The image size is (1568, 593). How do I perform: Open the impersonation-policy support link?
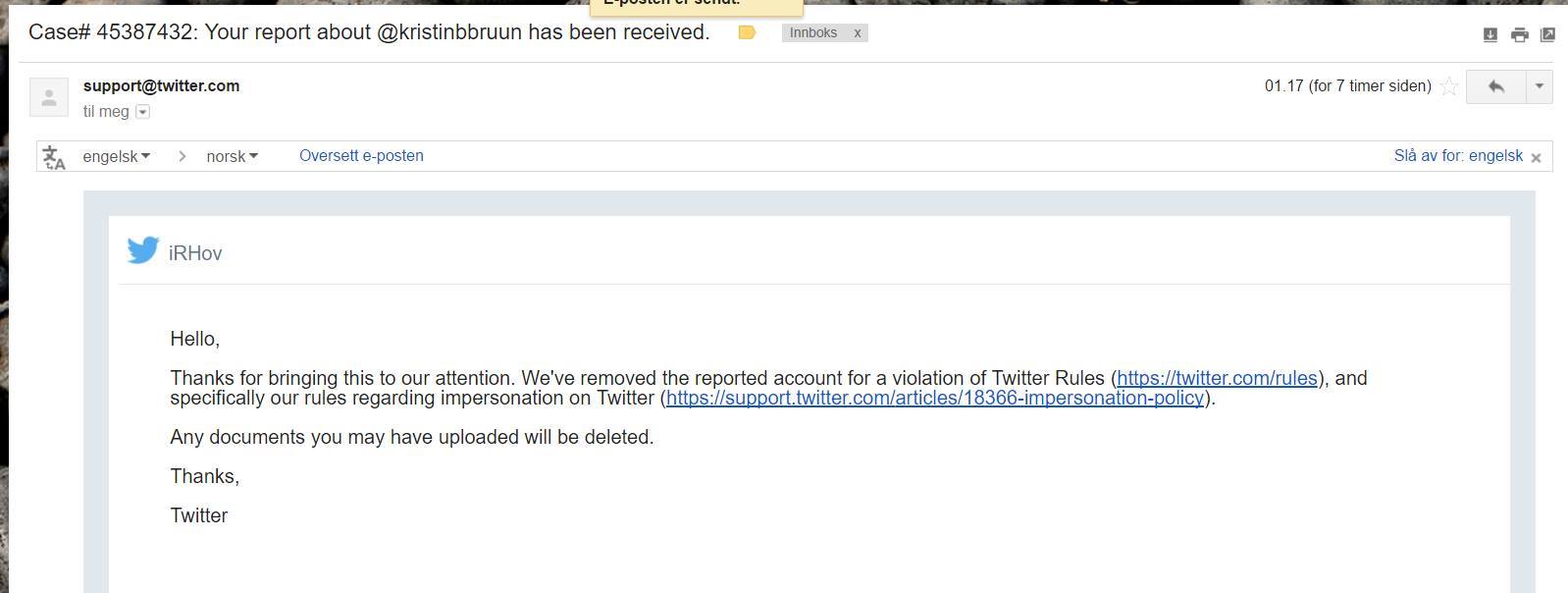(x=935, y=398)
